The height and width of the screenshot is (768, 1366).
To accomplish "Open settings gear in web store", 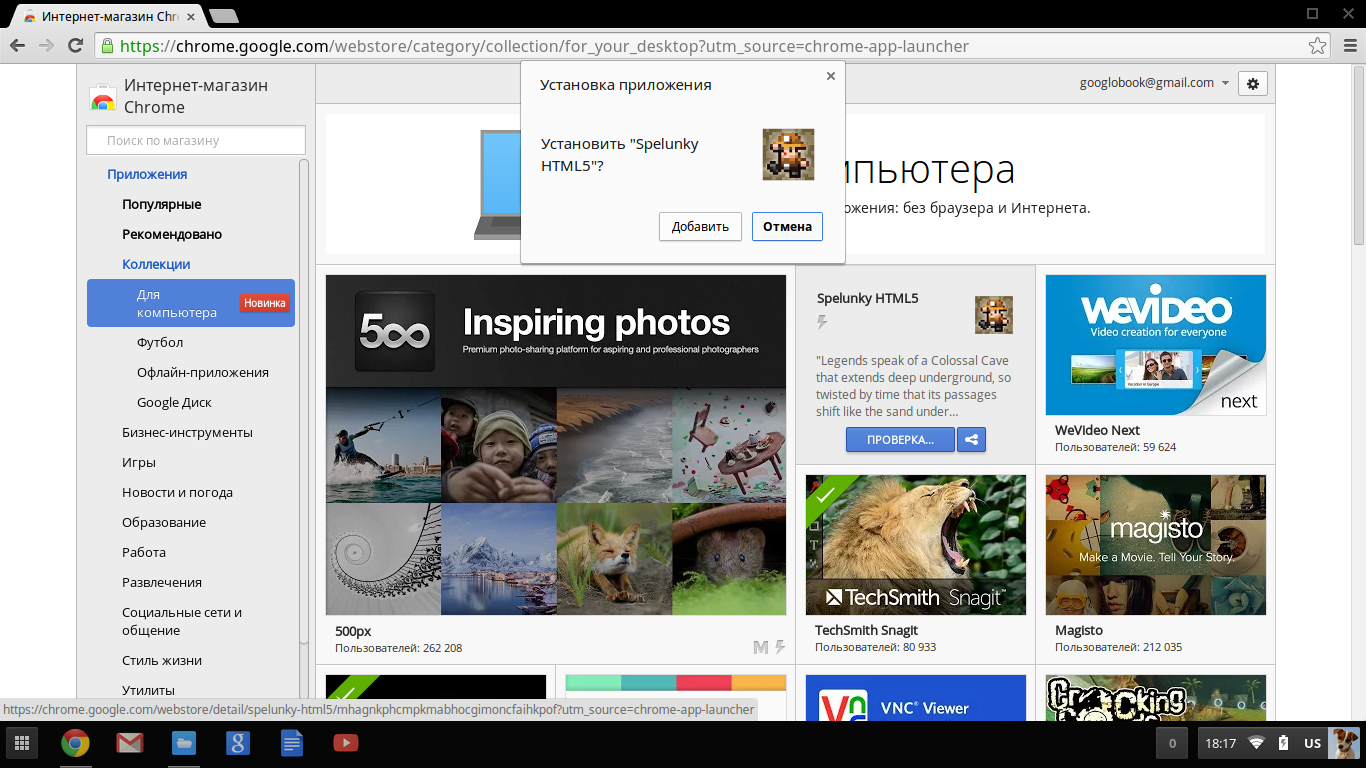I will (1253, 84).
